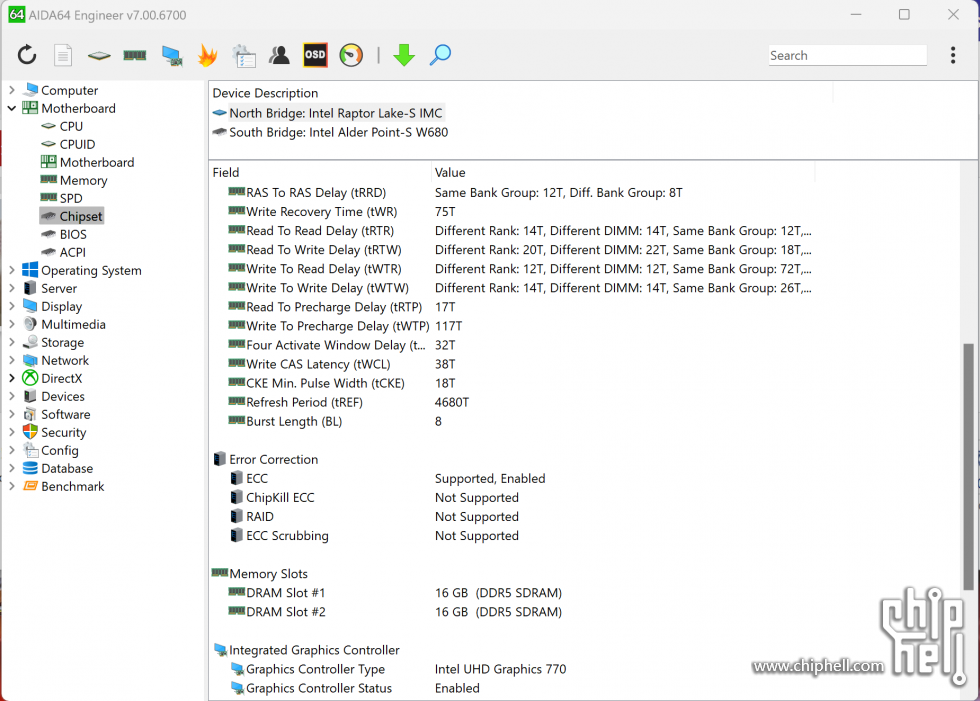Image resolution: width=980 pixels, height=701 pixels.
Task: Expand the Devices tree node arrow
Action: pyautogui.click(x=11, y=396)
